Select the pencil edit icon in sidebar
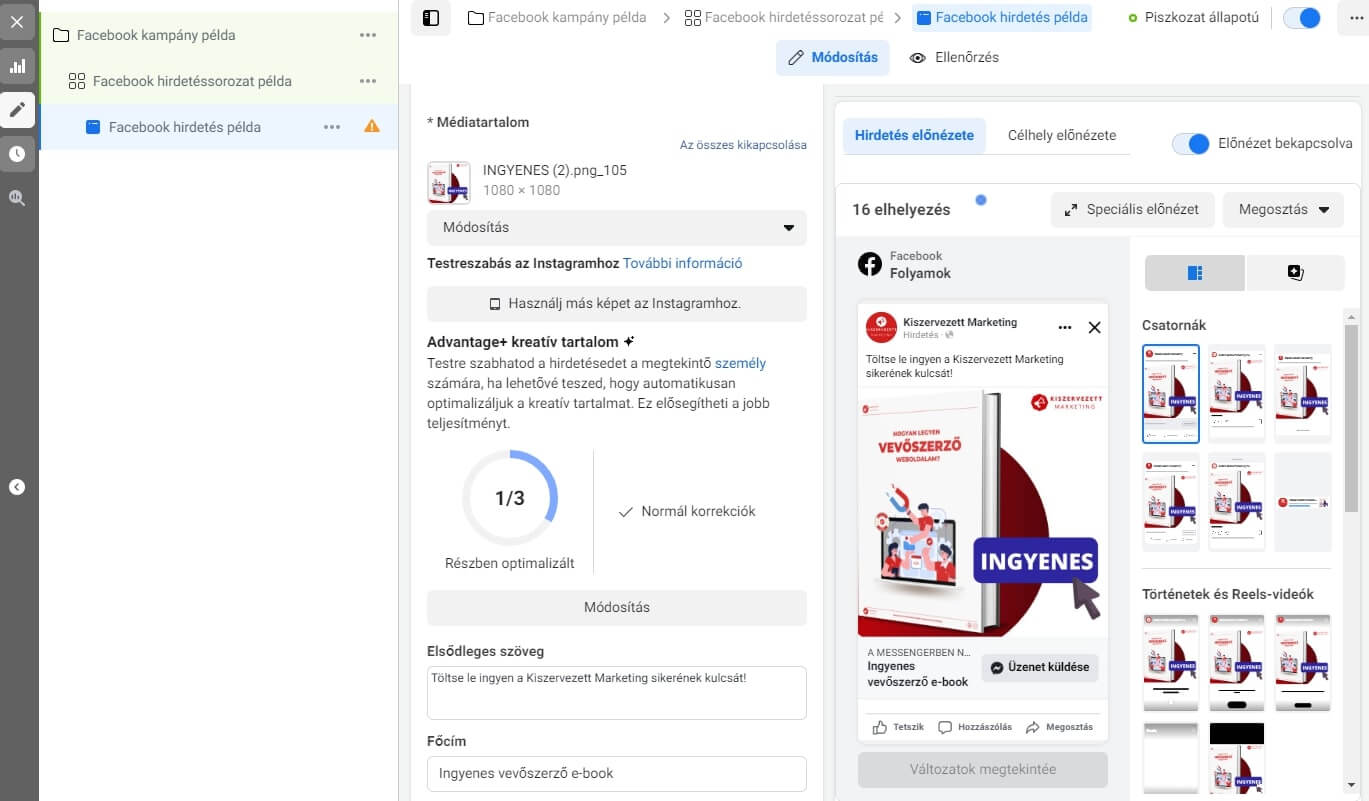This screenshot has height=801, width=1369. click(x=17, y=110)
